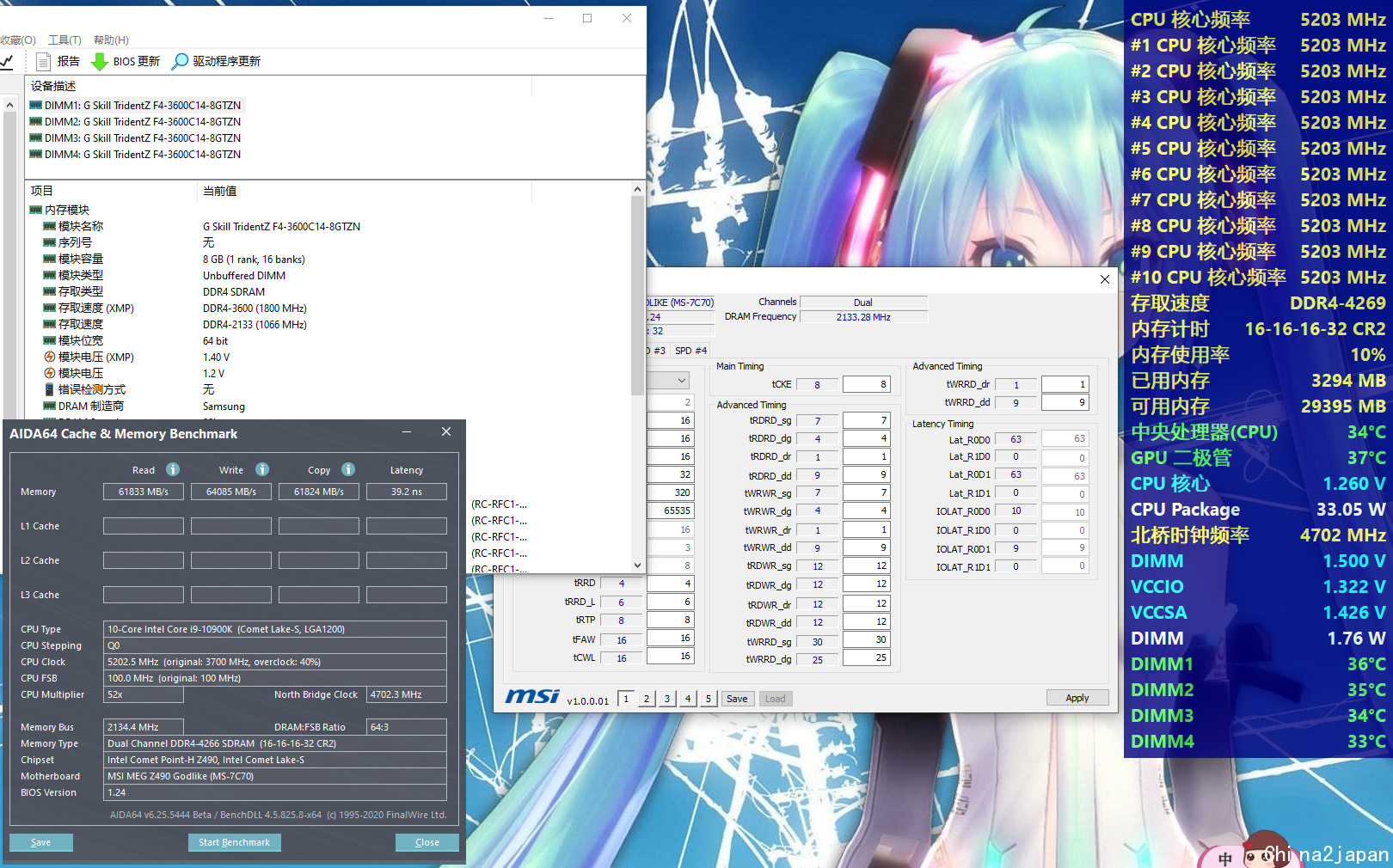Switch to the SPD #3 tab
Image resolution: width=1393 pixels, height=868 pixels.
coord(657,351)
